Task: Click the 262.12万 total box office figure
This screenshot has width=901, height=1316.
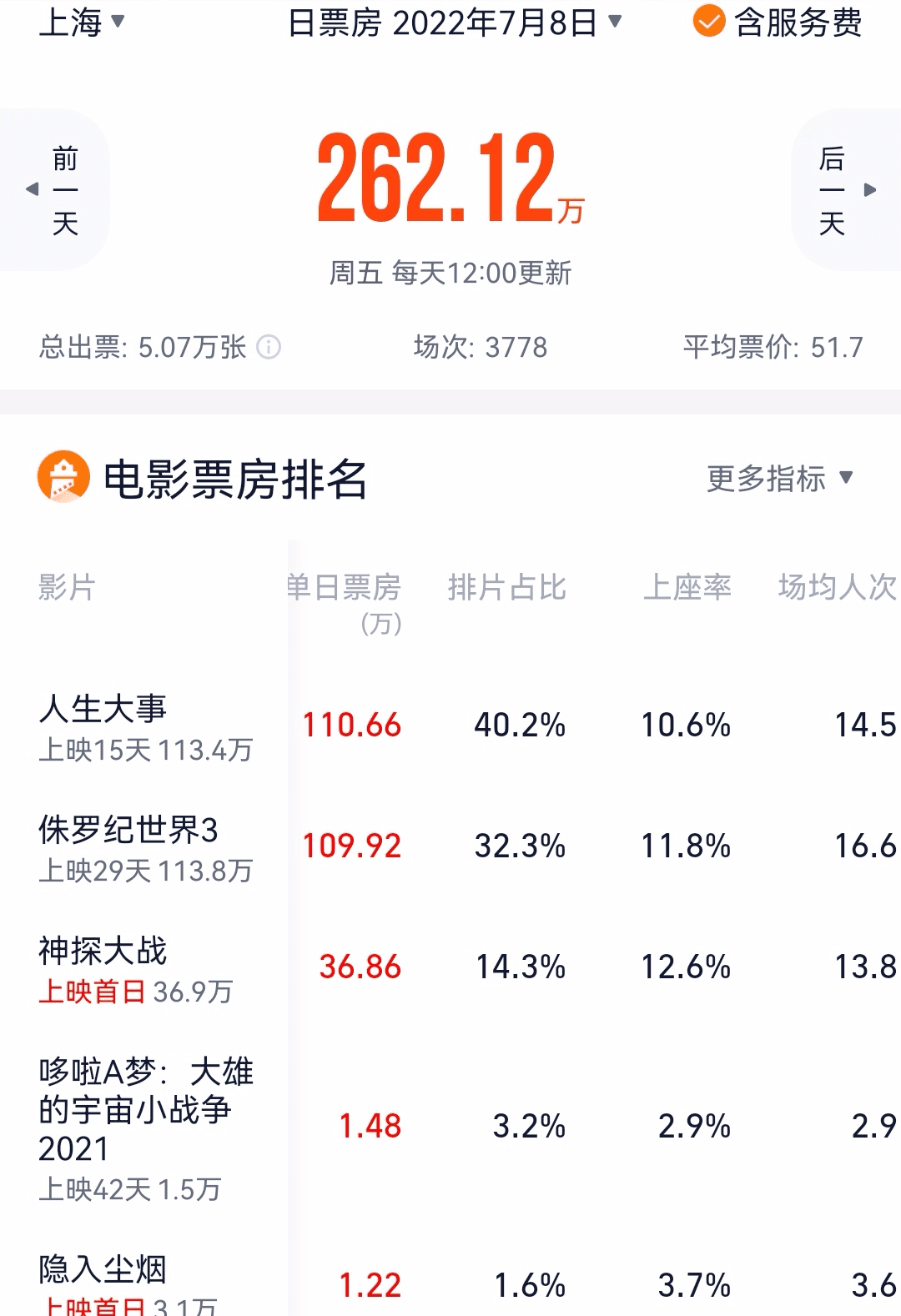Action: [450, 178]
